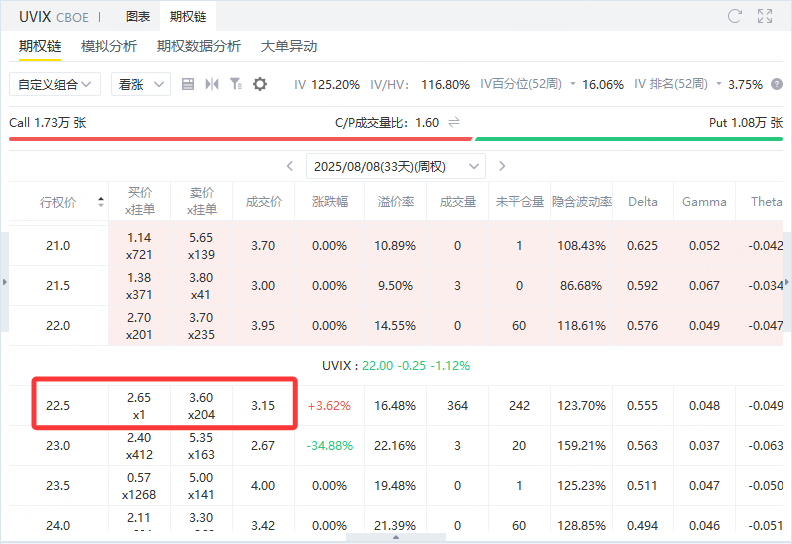Click open interest 242 cell
This screenshot has width=792, height=544.
coord(519,406)
